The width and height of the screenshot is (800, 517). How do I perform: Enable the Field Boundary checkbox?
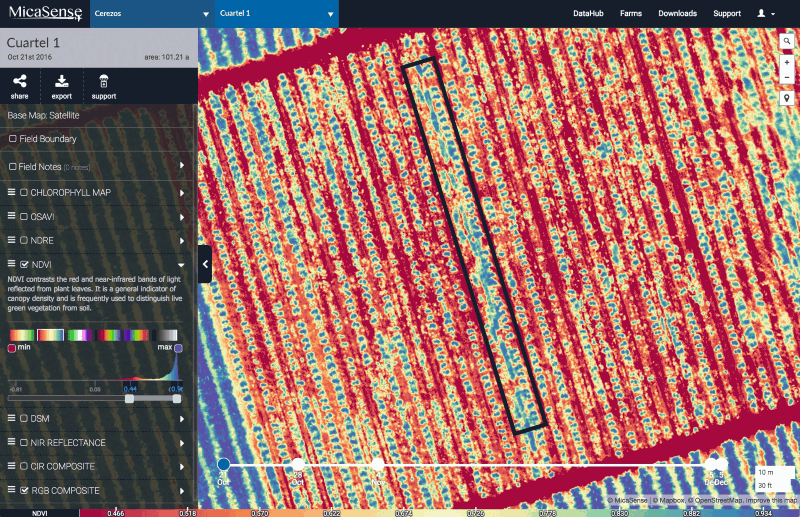[13, 139]
